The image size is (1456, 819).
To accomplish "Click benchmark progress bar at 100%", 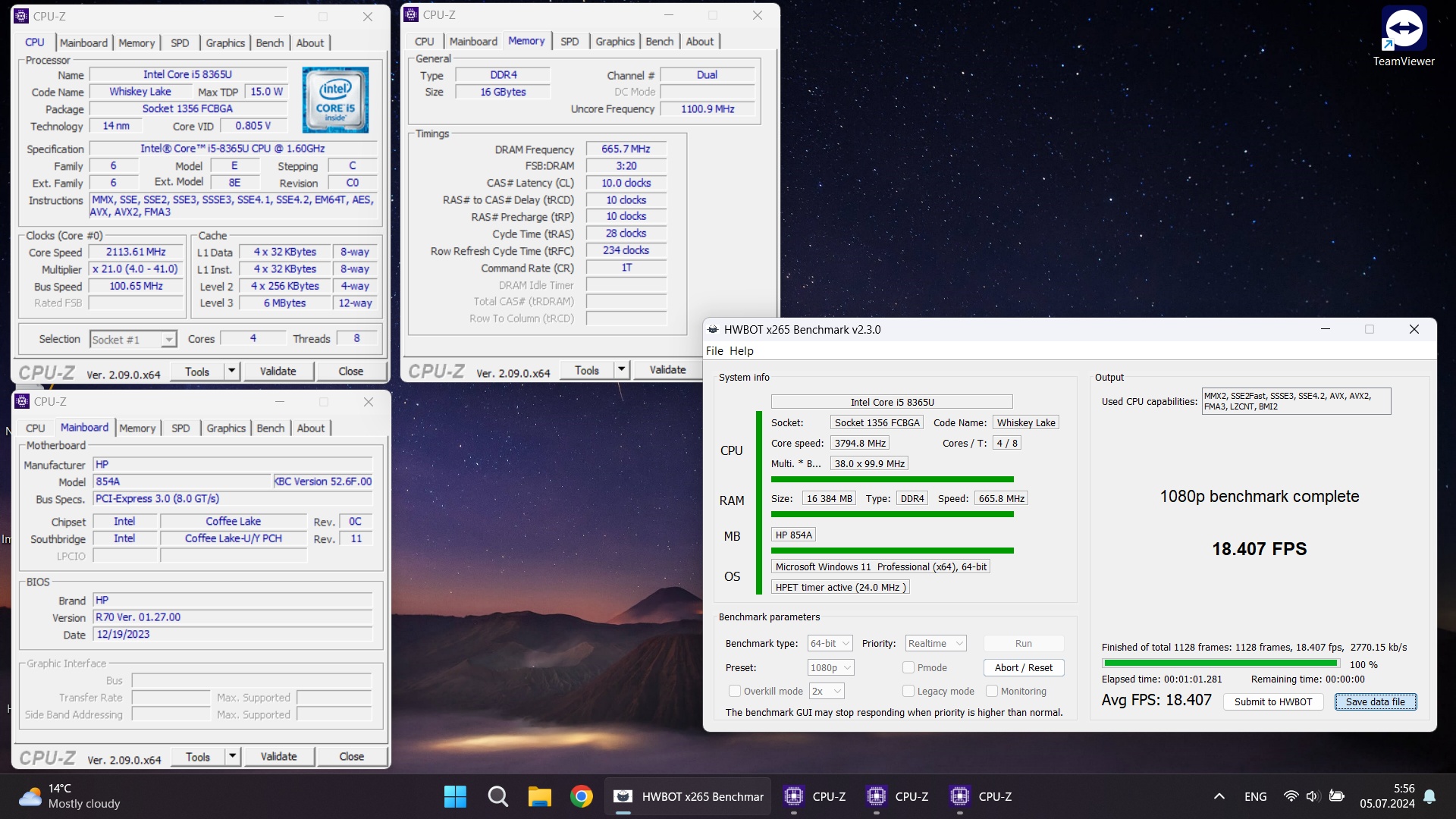I will tap(1220, 664).
